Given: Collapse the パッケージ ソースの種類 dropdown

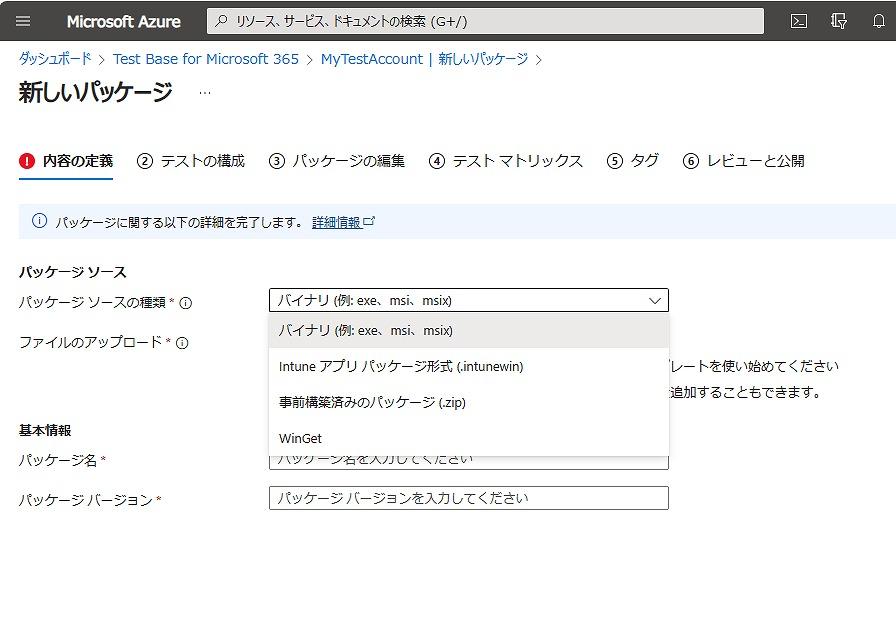Looking at the screenshot, I should pos(469,300).
